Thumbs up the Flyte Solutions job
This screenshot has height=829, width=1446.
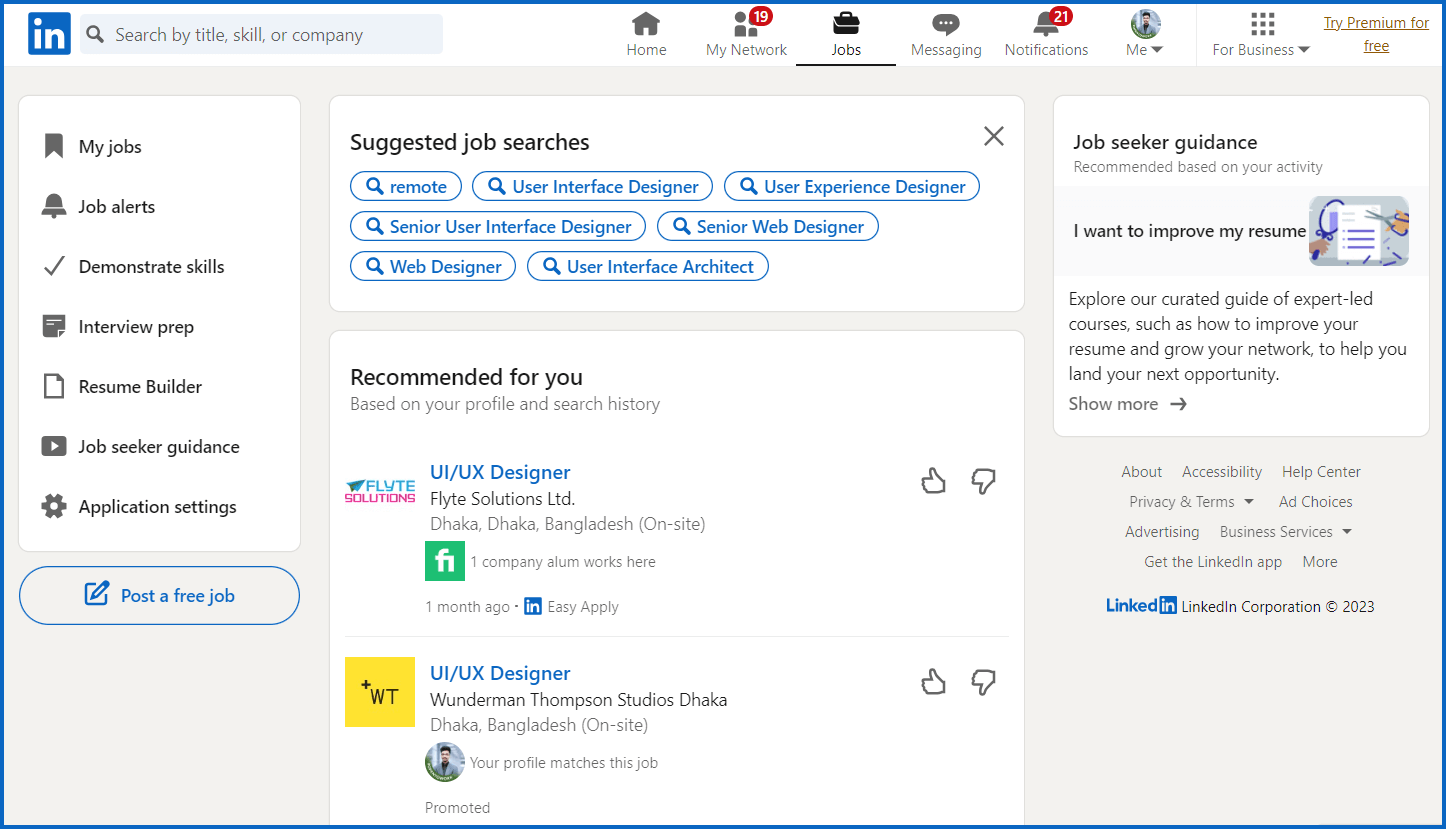point(933,482)
